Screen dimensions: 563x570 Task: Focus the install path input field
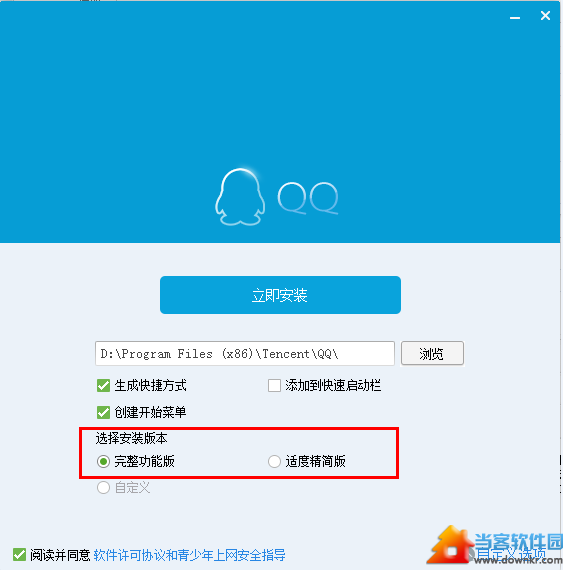click(x=245, y=353)
